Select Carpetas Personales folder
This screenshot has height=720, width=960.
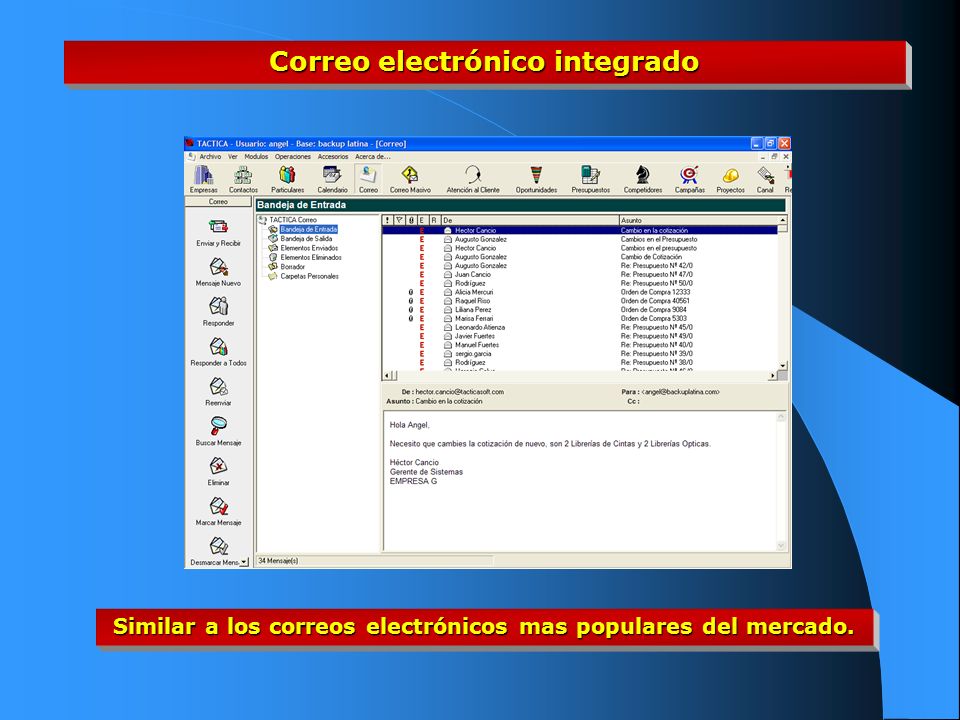click(309, 276)
